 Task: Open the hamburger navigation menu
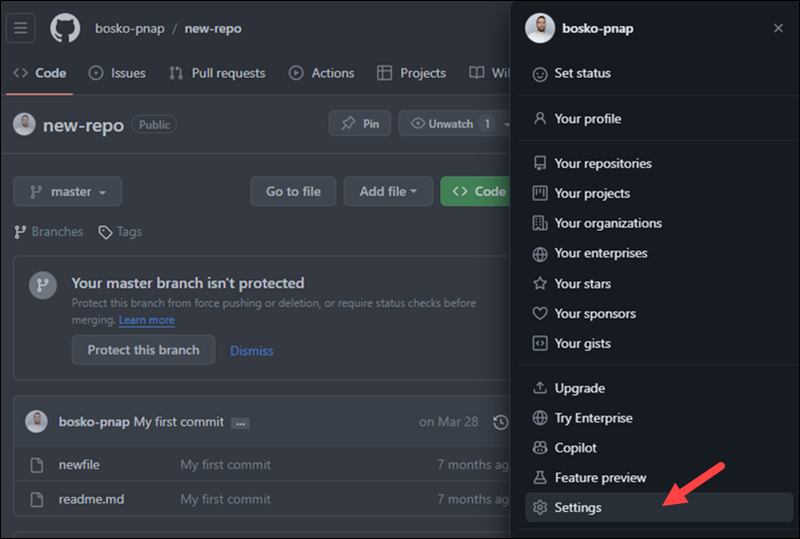(x=20, y=28)
